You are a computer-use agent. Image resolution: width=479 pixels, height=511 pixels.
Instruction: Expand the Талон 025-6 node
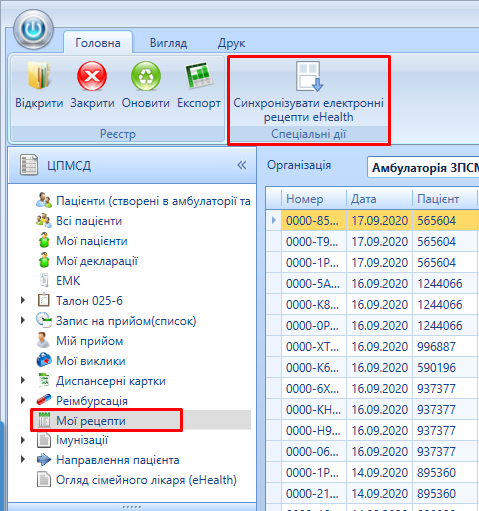pos(23,300)
